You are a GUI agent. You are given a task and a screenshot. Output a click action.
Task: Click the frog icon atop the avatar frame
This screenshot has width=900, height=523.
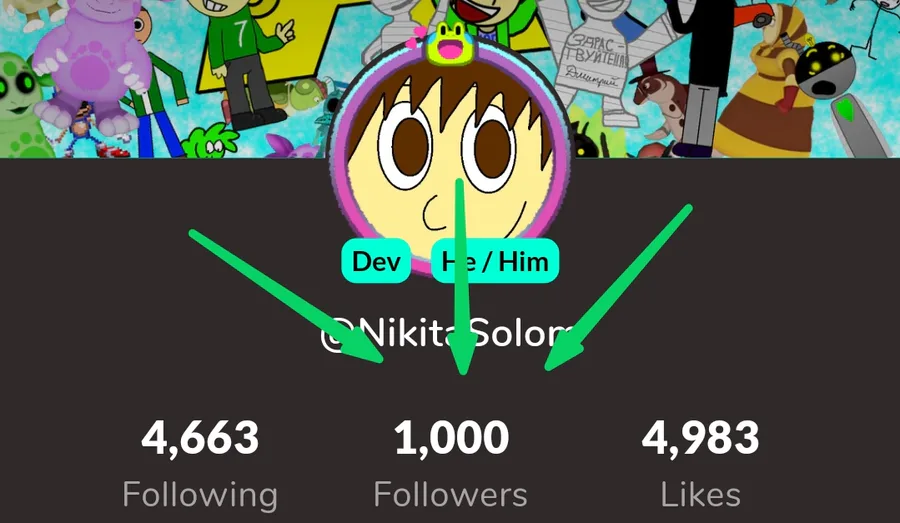449,43
